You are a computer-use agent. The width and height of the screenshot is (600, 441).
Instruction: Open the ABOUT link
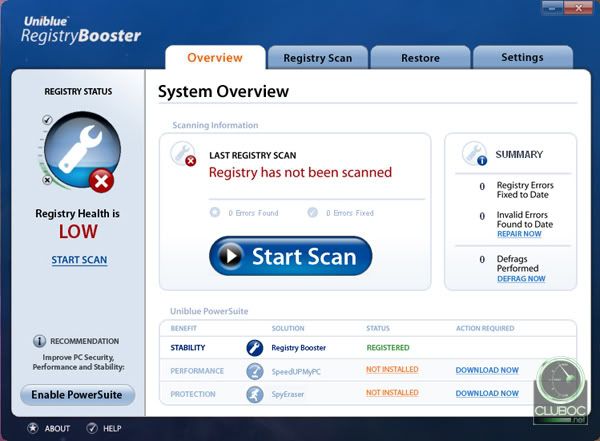point(57,428)
